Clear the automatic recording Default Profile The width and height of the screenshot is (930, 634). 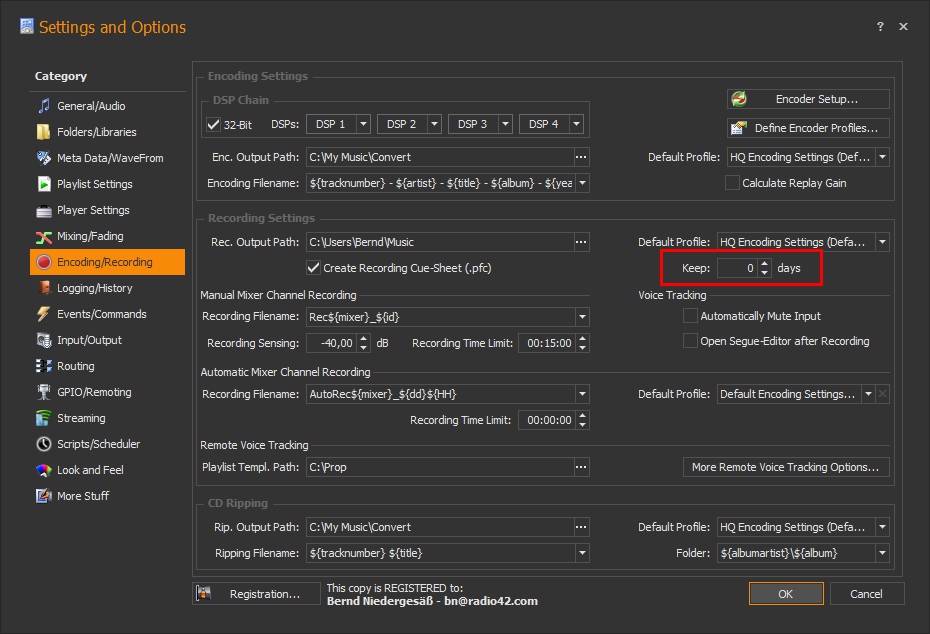click(883, 394)
